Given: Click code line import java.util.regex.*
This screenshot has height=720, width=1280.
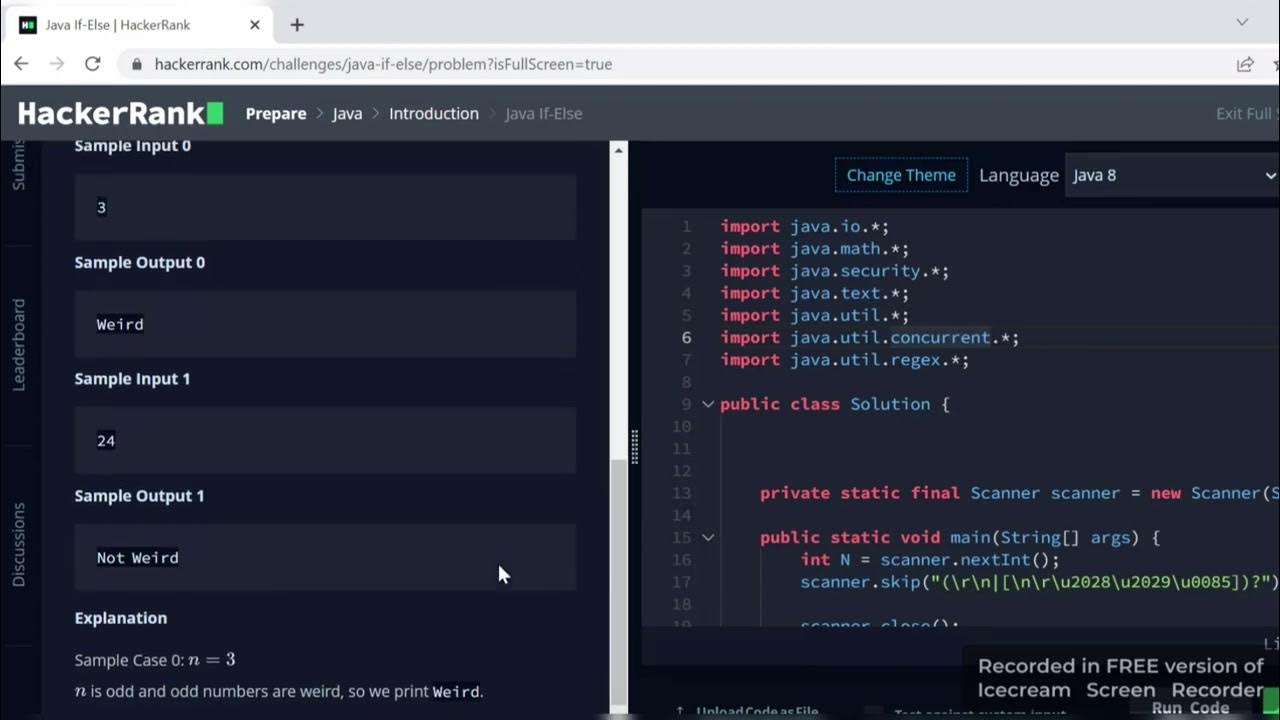Looking at the screenshot, I should [x=845, y=360].
